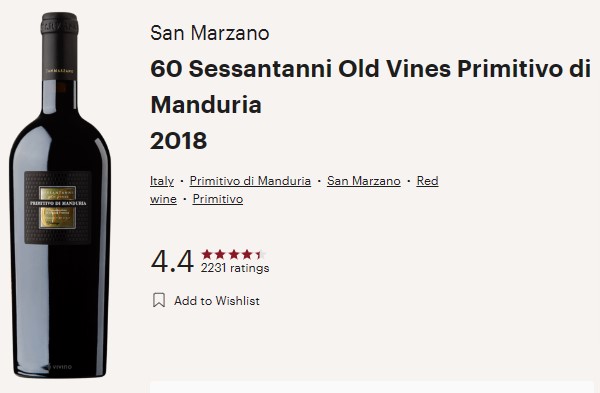The height and width of the screenshot is (393, 600).
Task: Enlarge the wine bottle image
Action: click(60, 195)
